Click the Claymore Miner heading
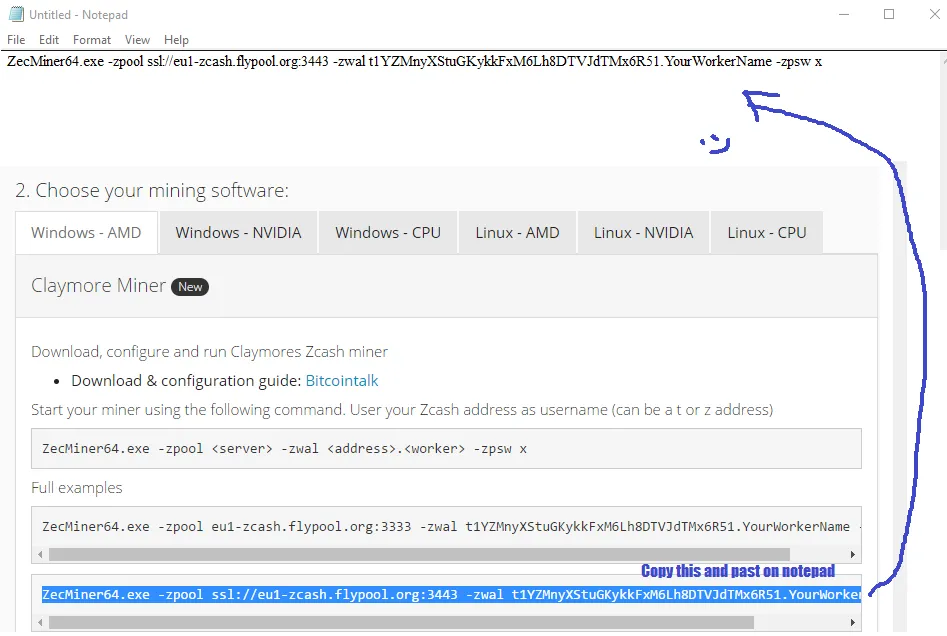947x636 pixels. pos(98,286)
